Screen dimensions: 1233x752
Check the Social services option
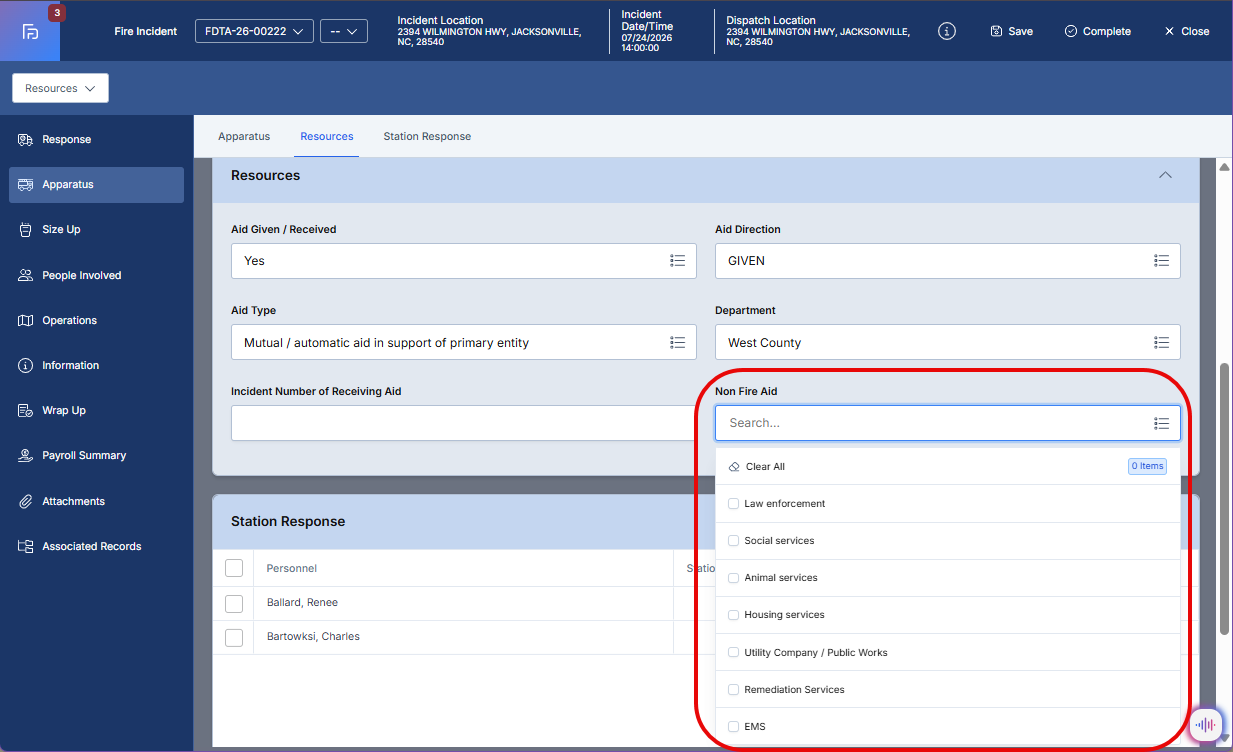click(x=734, y=541)
